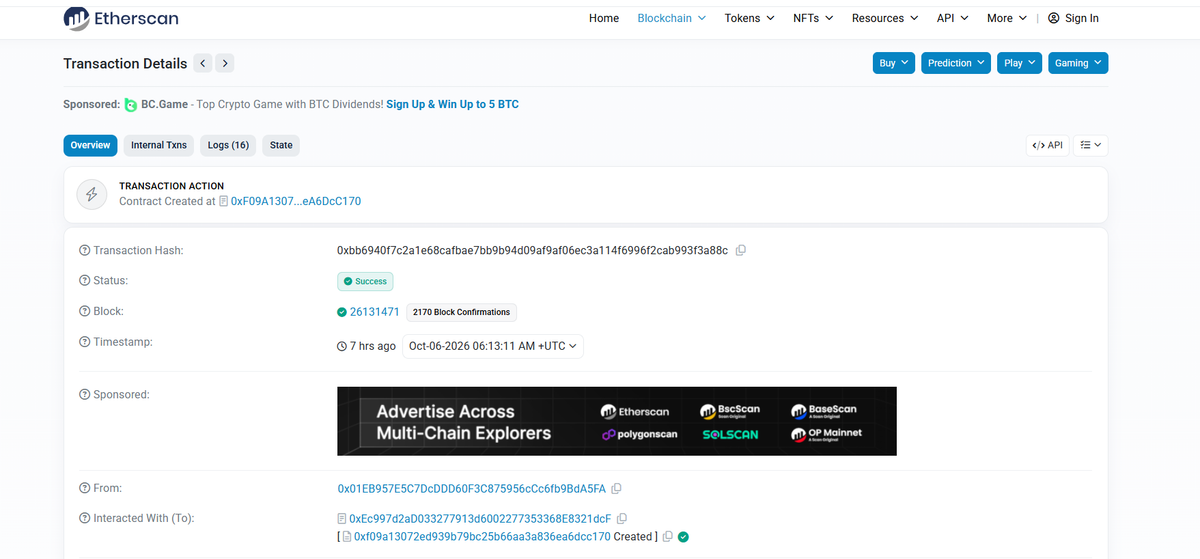Click the Etherscan logo
The height and width of the screenshot is (559, 1200).
click(121, 18)
